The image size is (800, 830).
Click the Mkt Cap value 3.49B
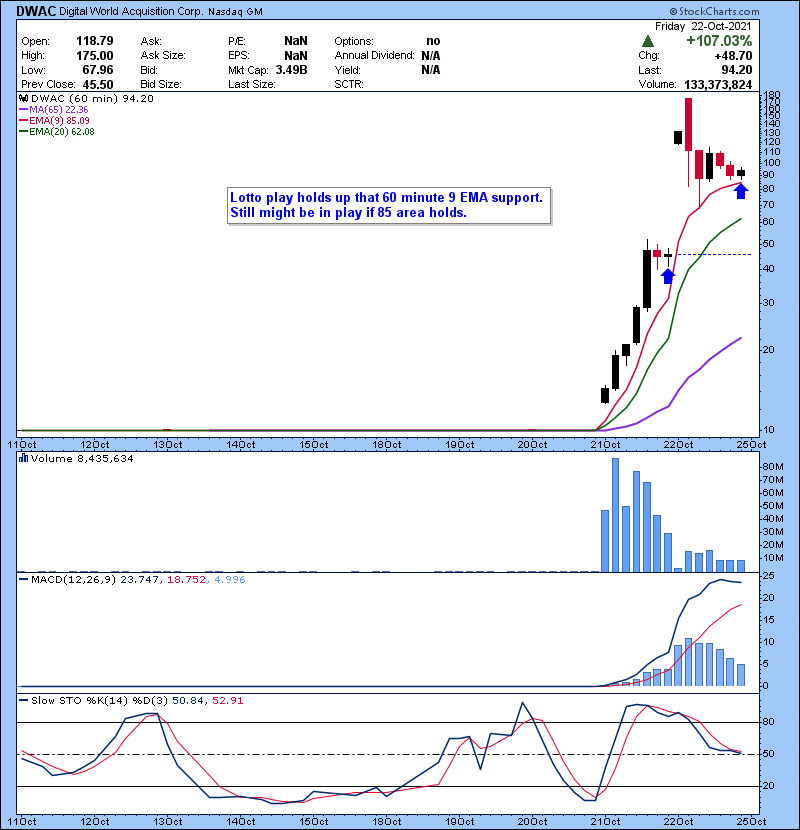tap(291, 70)
